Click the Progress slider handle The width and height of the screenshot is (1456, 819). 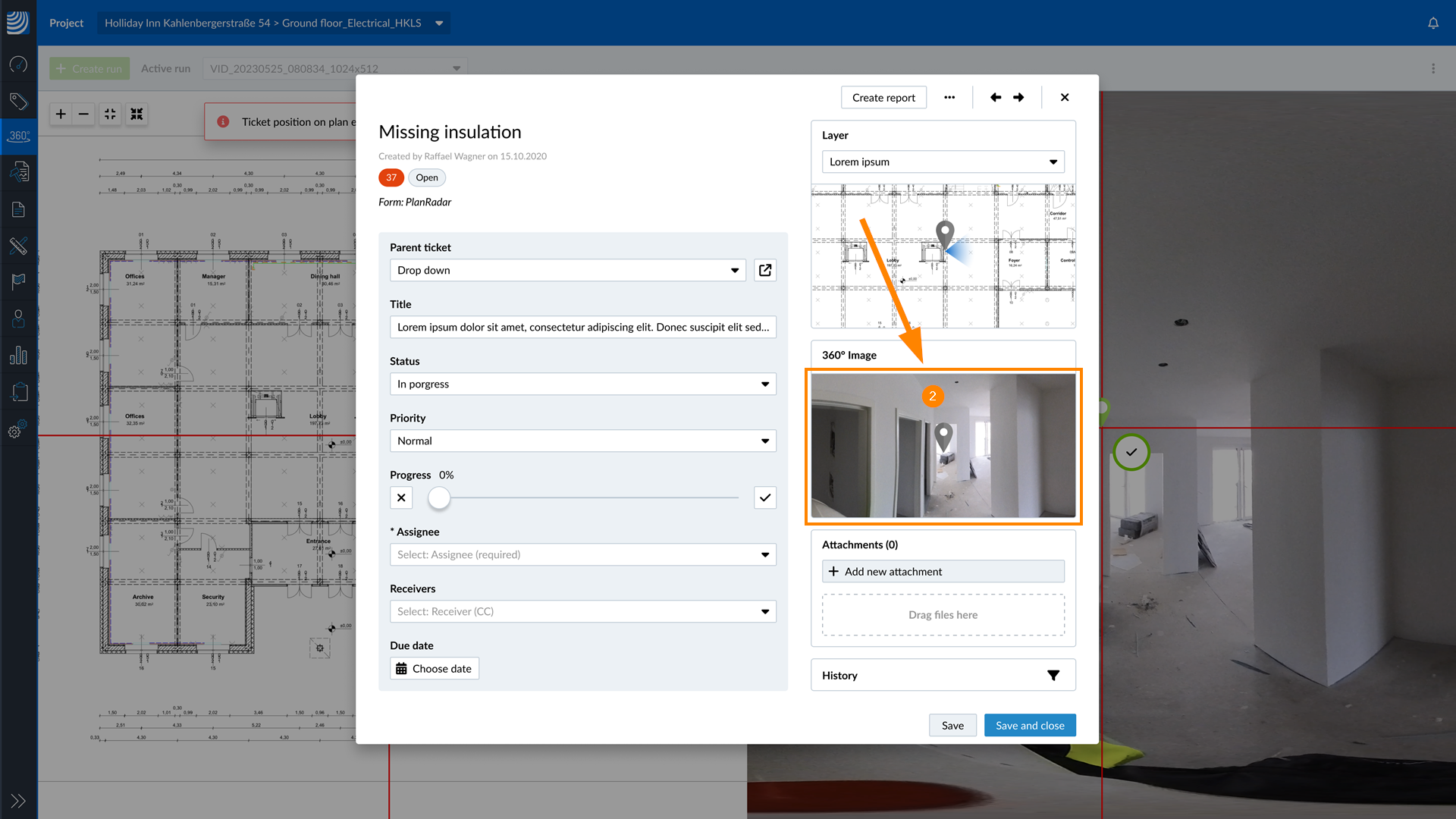pos(439,497)
